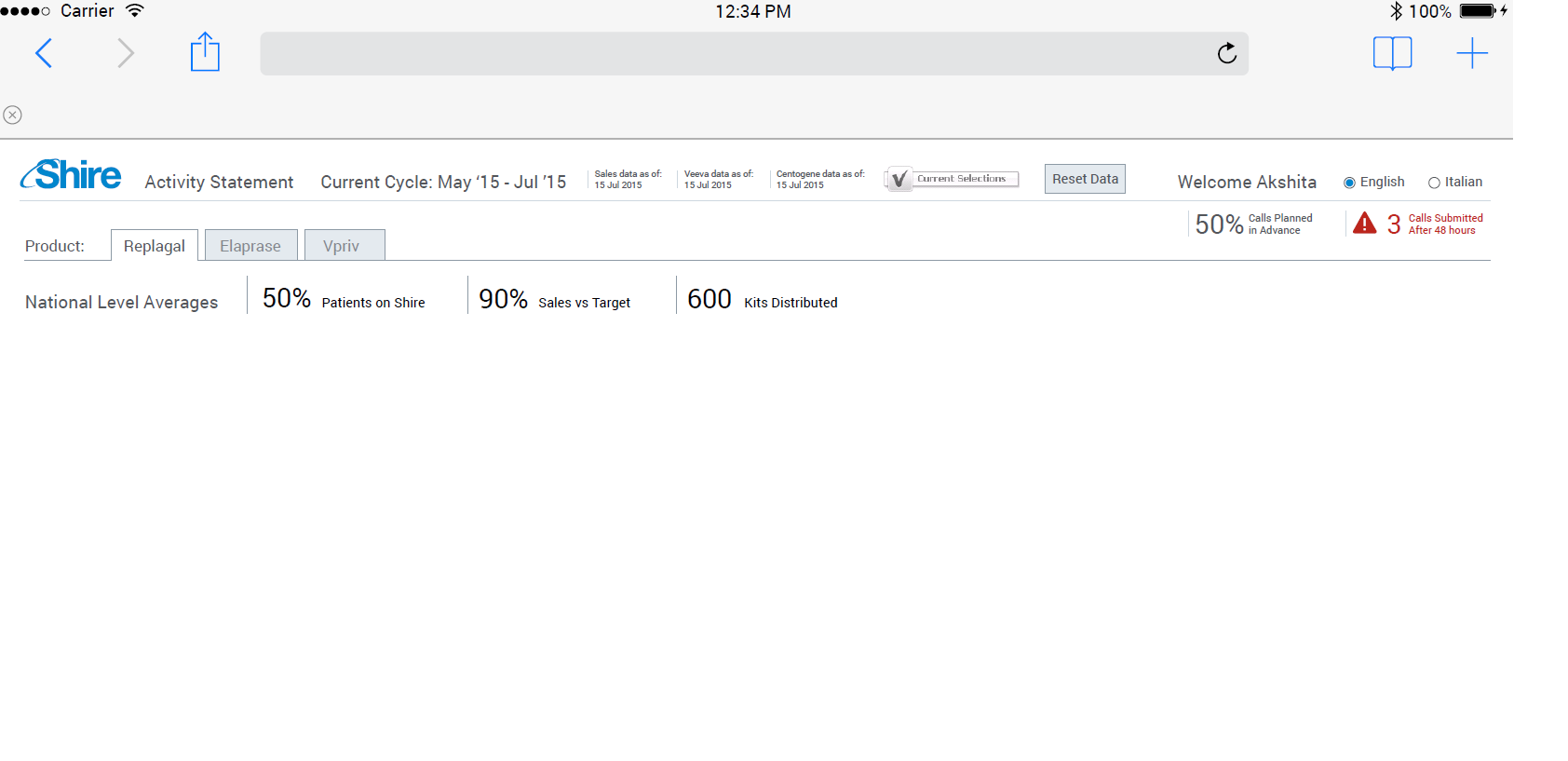1568x761 pixels.
Task: Tap the Bluetooth status icon
Action: point(1396,11)
